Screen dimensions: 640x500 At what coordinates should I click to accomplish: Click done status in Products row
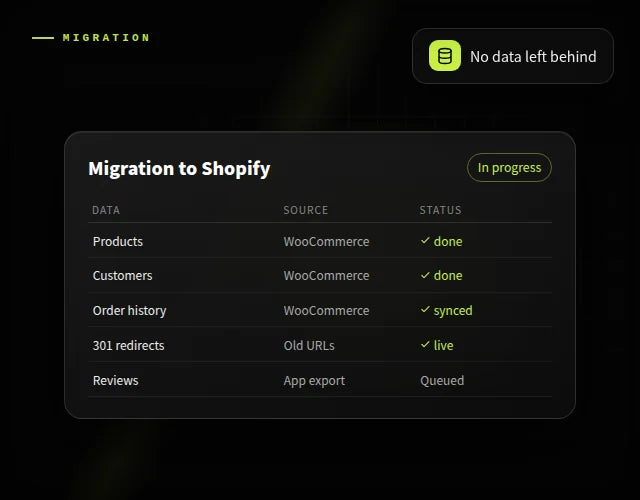tap(448, 242)
